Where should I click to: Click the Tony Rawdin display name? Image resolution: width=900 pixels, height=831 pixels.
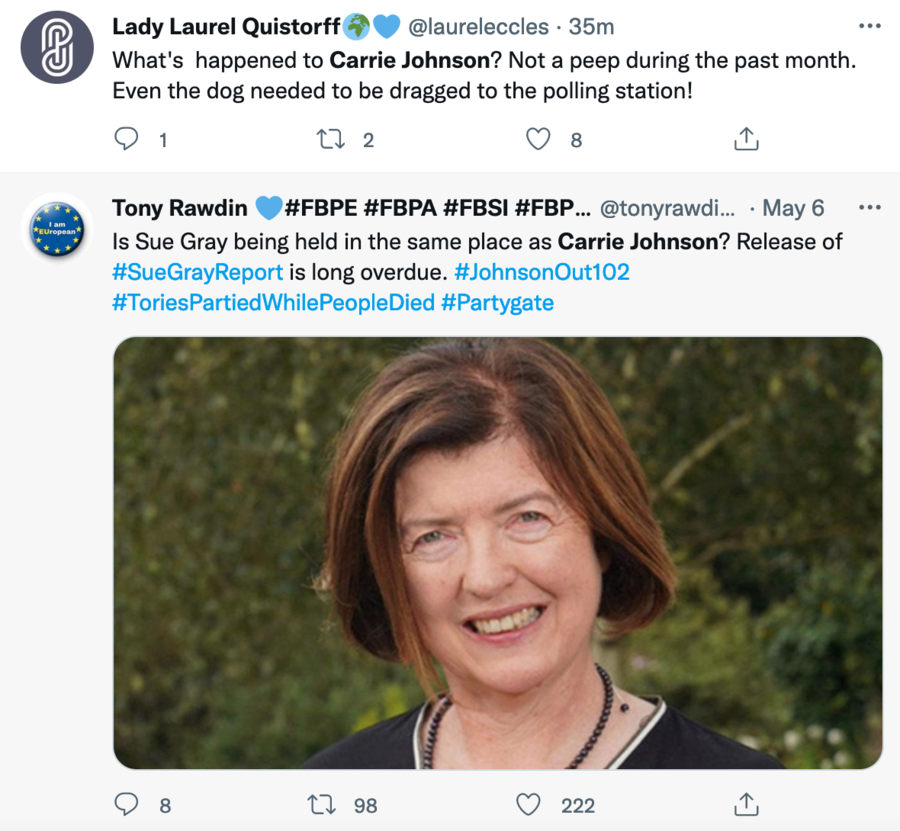[x=180, y=208]
